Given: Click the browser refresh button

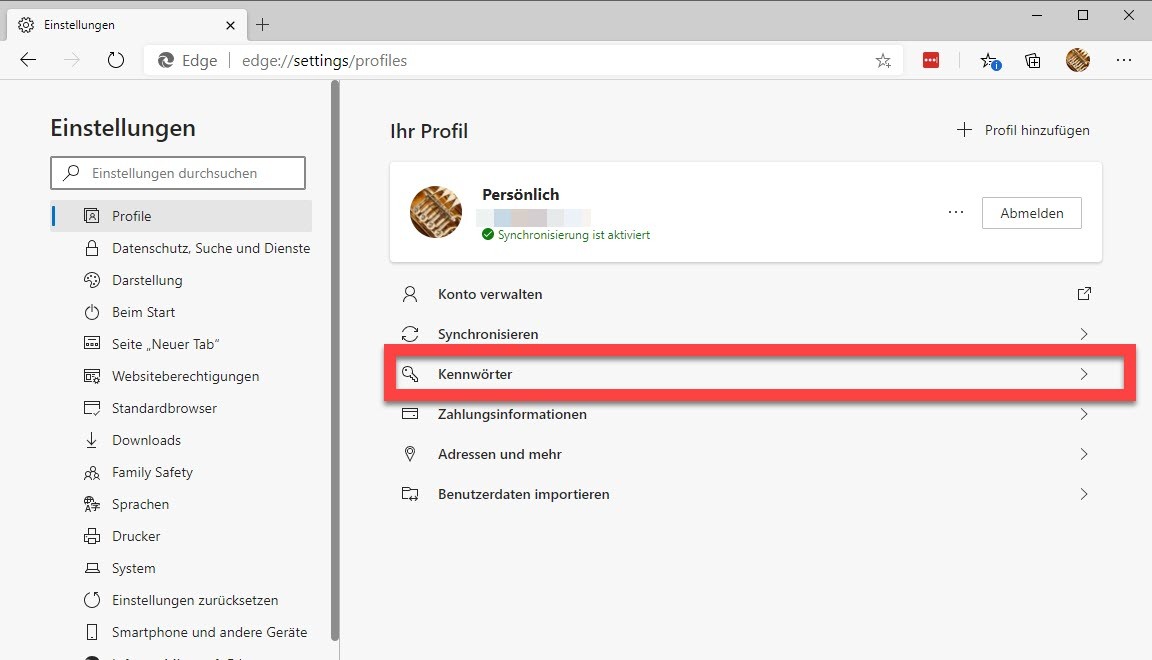Looking at the screenshot, I should (x=116, y=60).
